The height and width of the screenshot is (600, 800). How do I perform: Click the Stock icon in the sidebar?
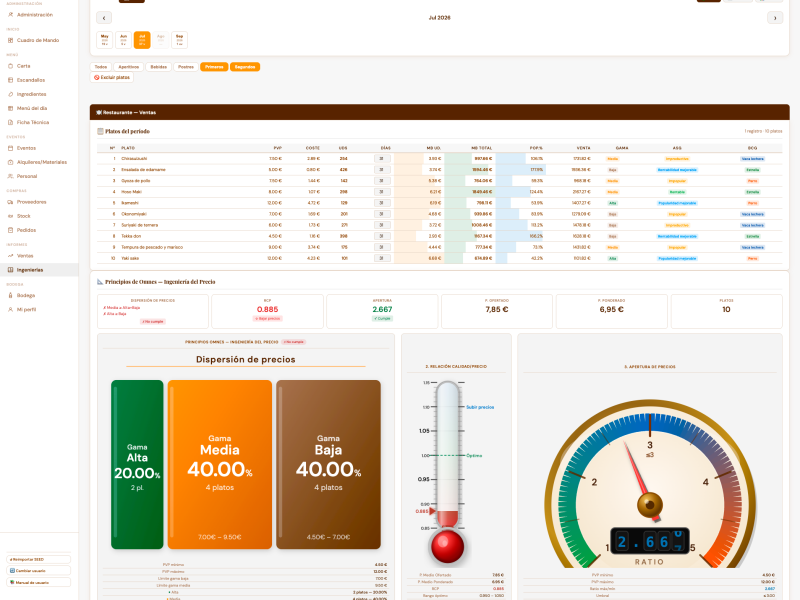10,216
